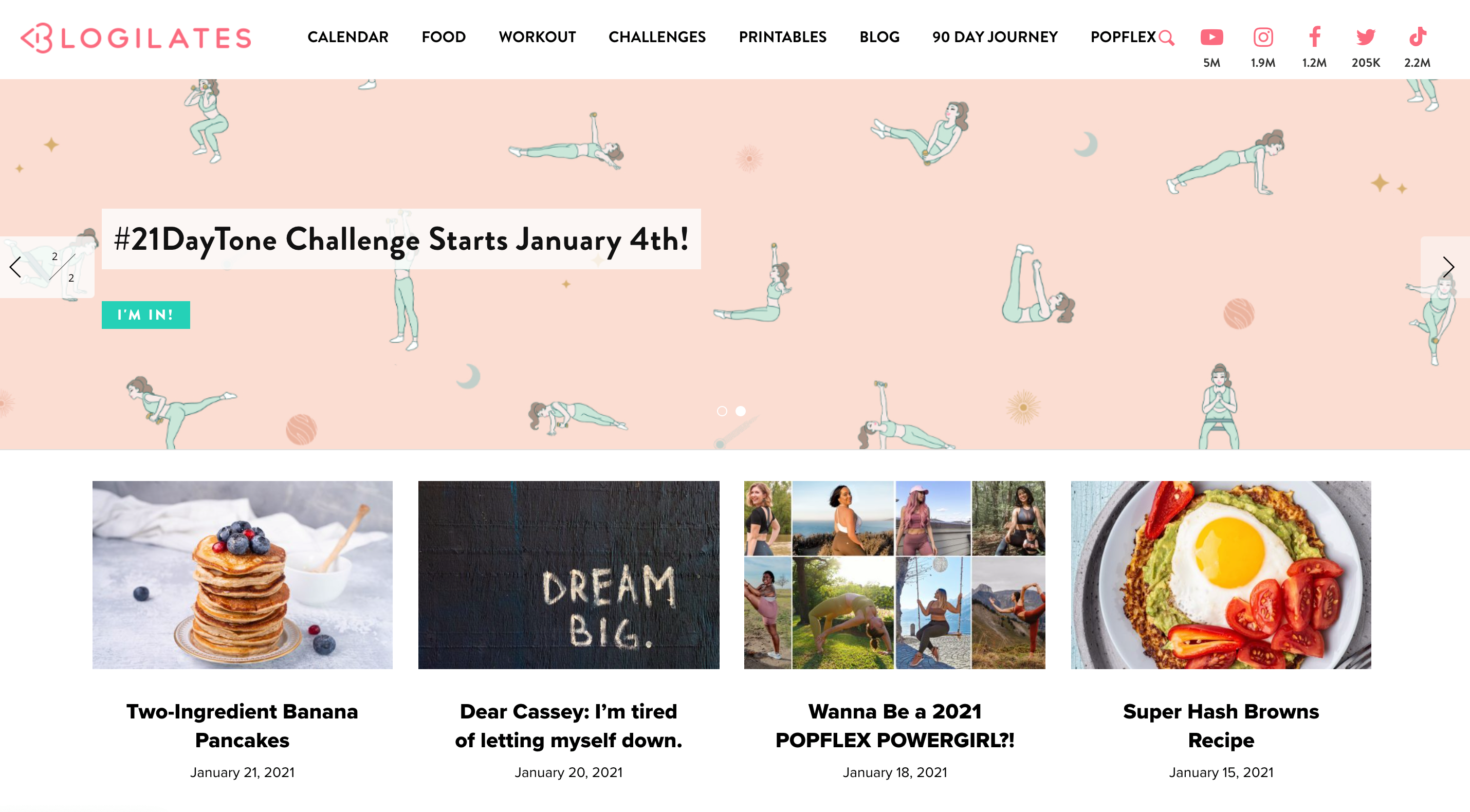Open the Dream Big thumbnail
Viewport: 1470px width, 812px height.
[568, 575]
